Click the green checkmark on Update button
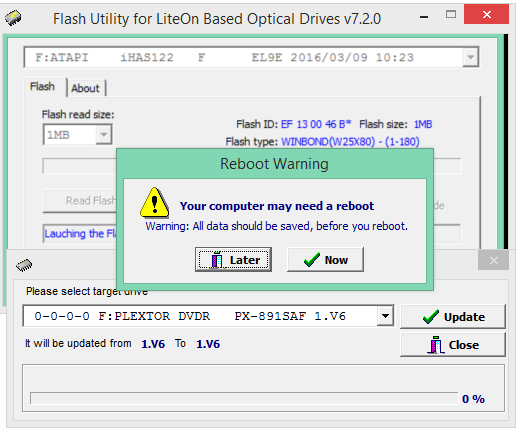Screen dimensions: 521x434 (x=431, y=317)
